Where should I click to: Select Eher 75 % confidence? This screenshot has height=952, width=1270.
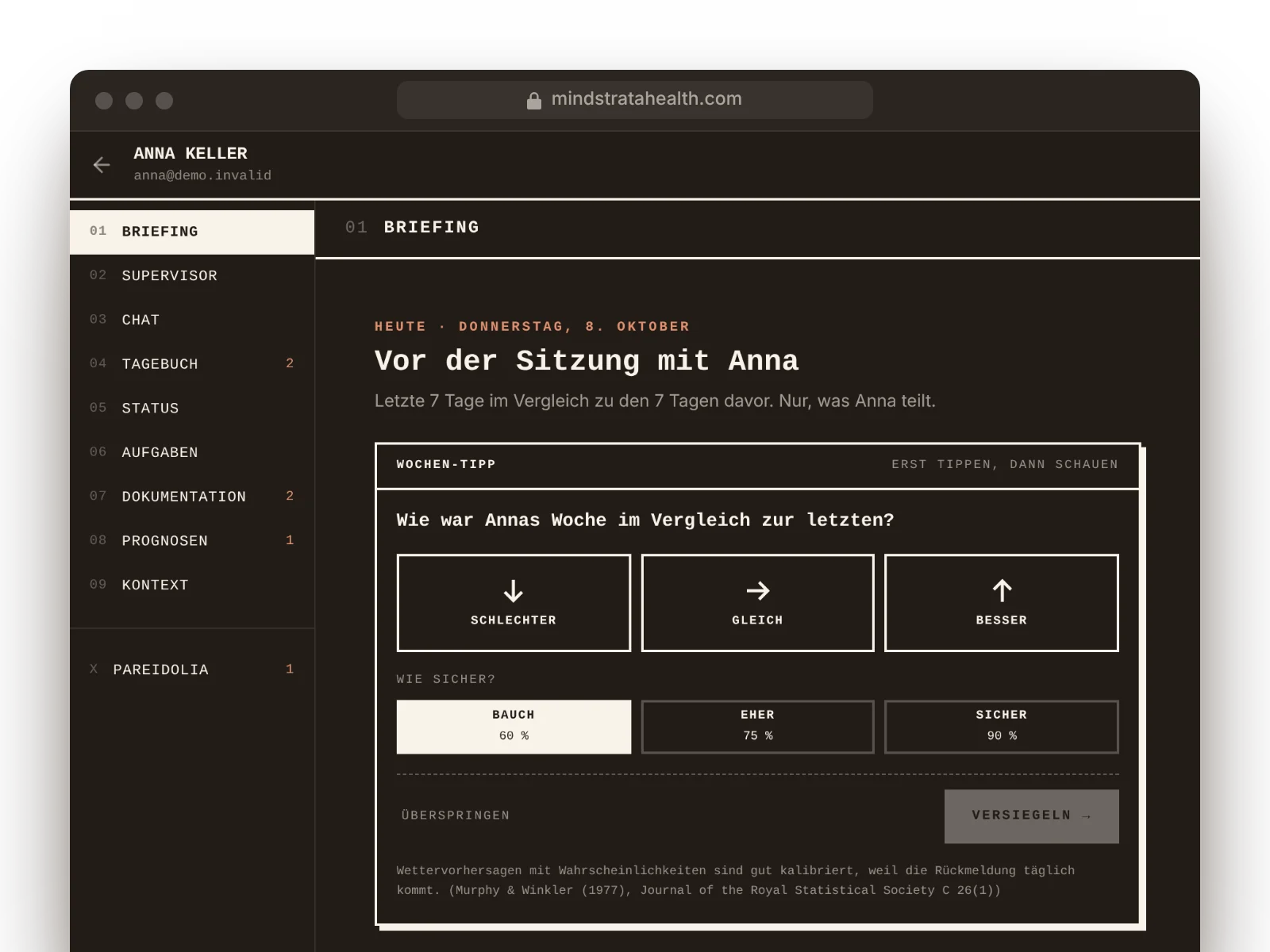pyautogui.click(x=757, y=727)
